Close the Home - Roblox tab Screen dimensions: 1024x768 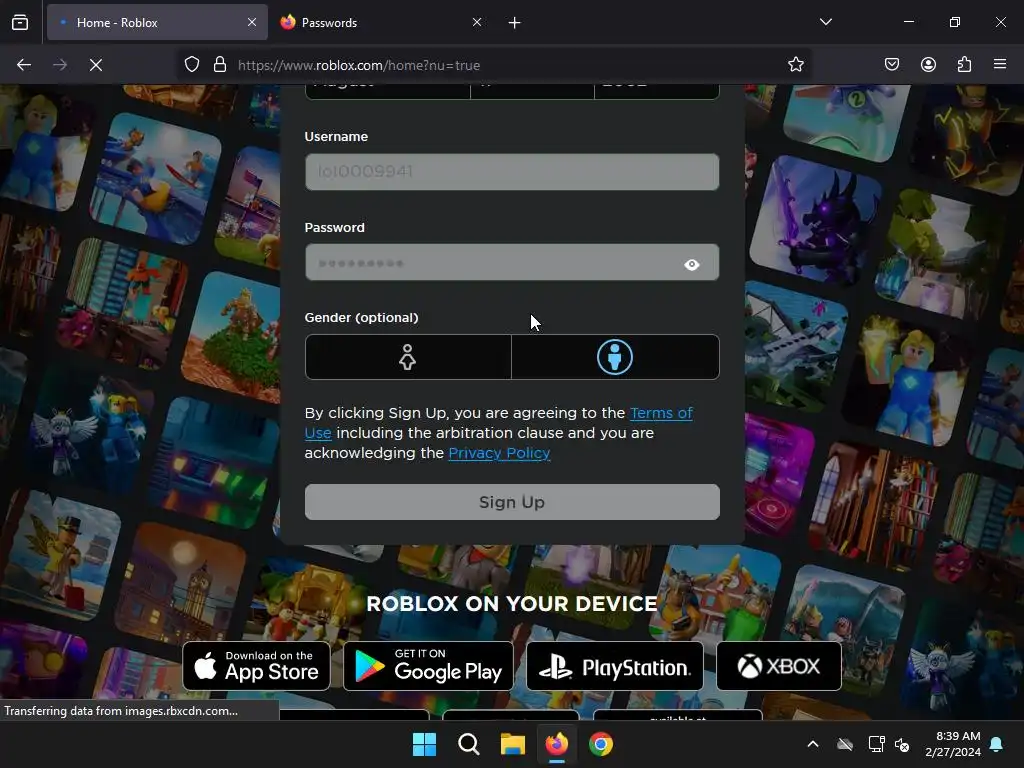[x=252, y=22]
